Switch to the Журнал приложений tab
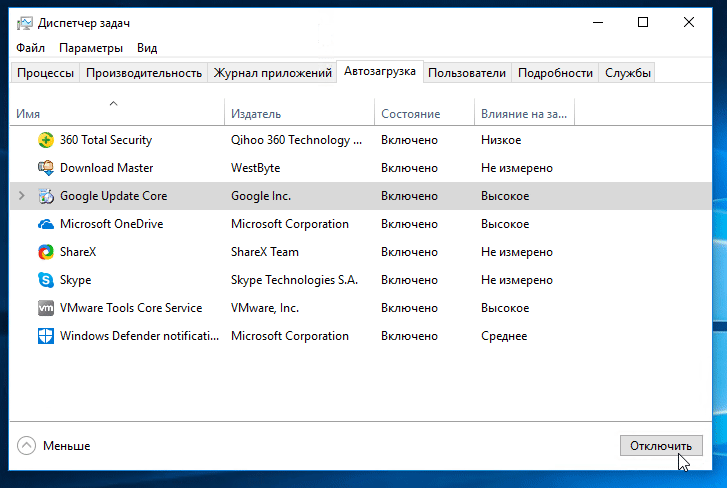Image resolution: width=727 pixels, height=488 pixels. (272, 73)
